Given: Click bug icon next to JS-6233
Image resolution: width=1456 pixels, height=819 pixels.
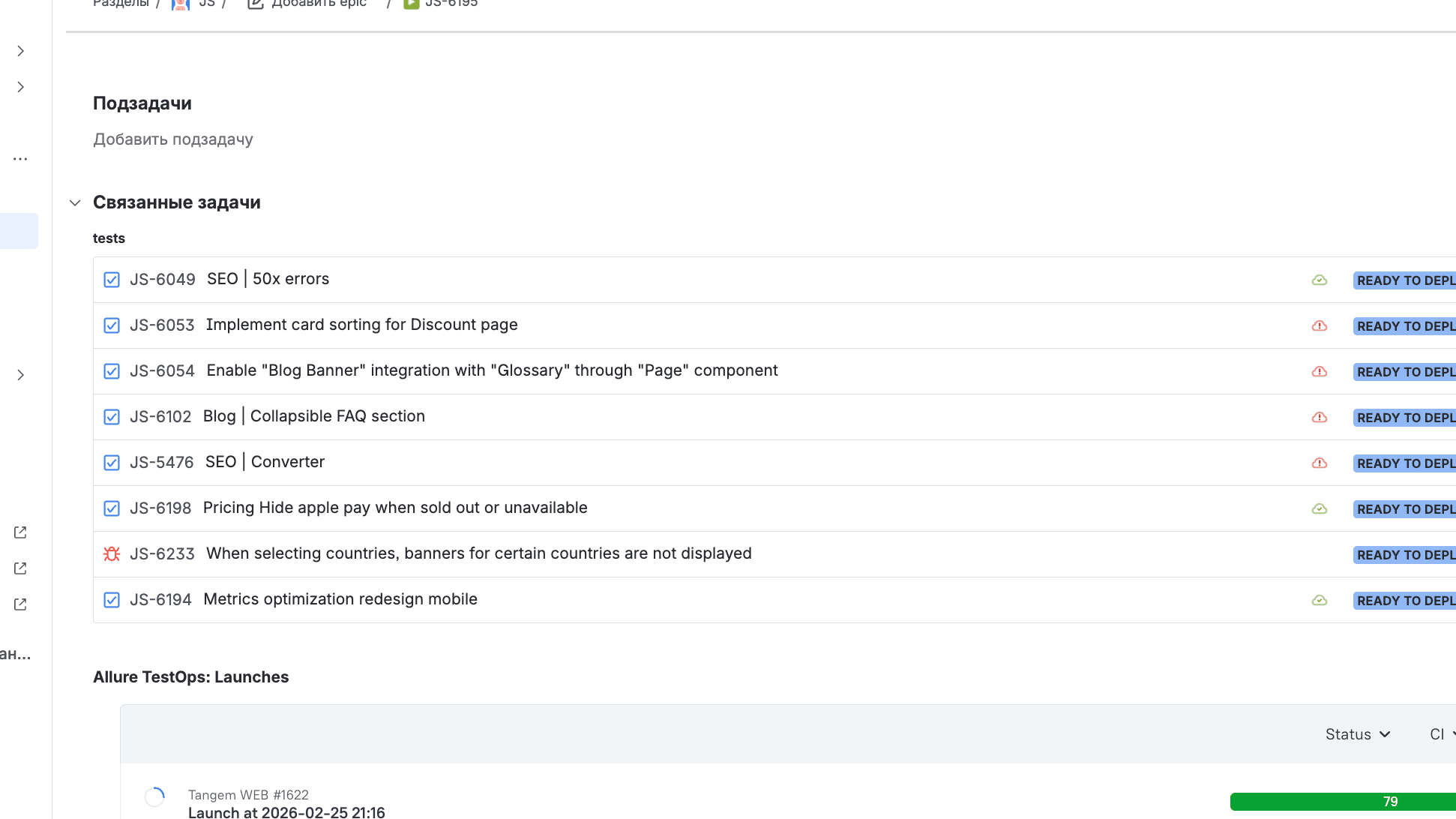Looking at the screenshot, I should pyautogui.click(x=112, y=554).
